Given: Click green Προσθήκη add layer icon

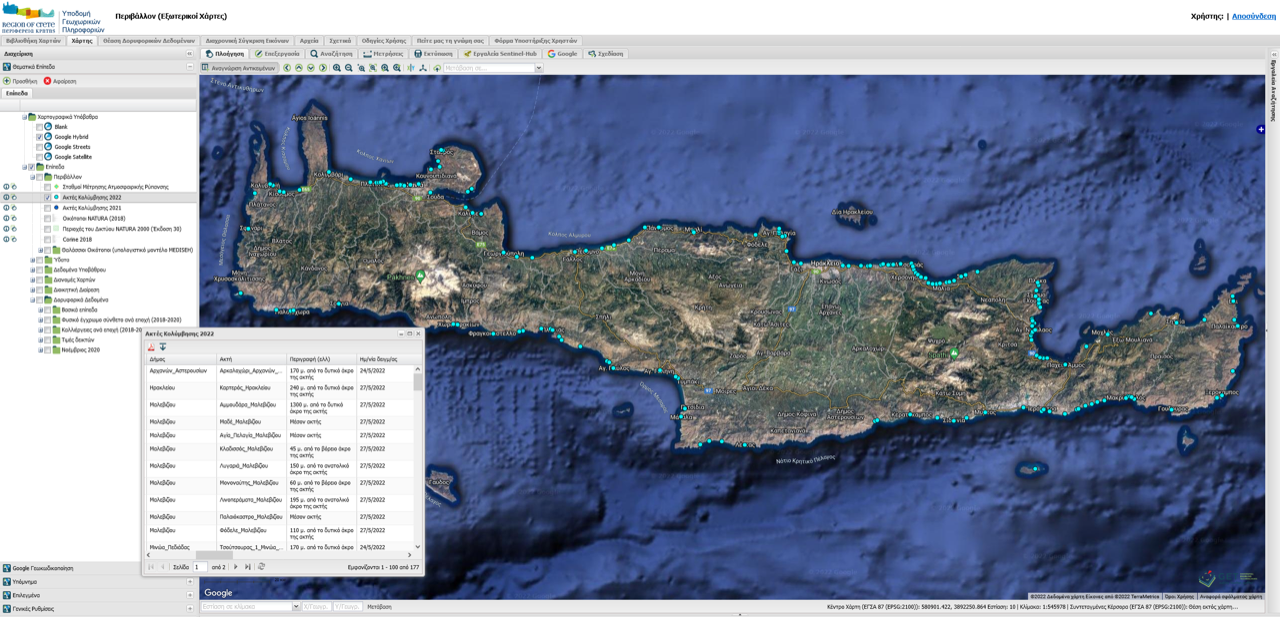Looking at the screenshot, I should (x=7, y=81).
